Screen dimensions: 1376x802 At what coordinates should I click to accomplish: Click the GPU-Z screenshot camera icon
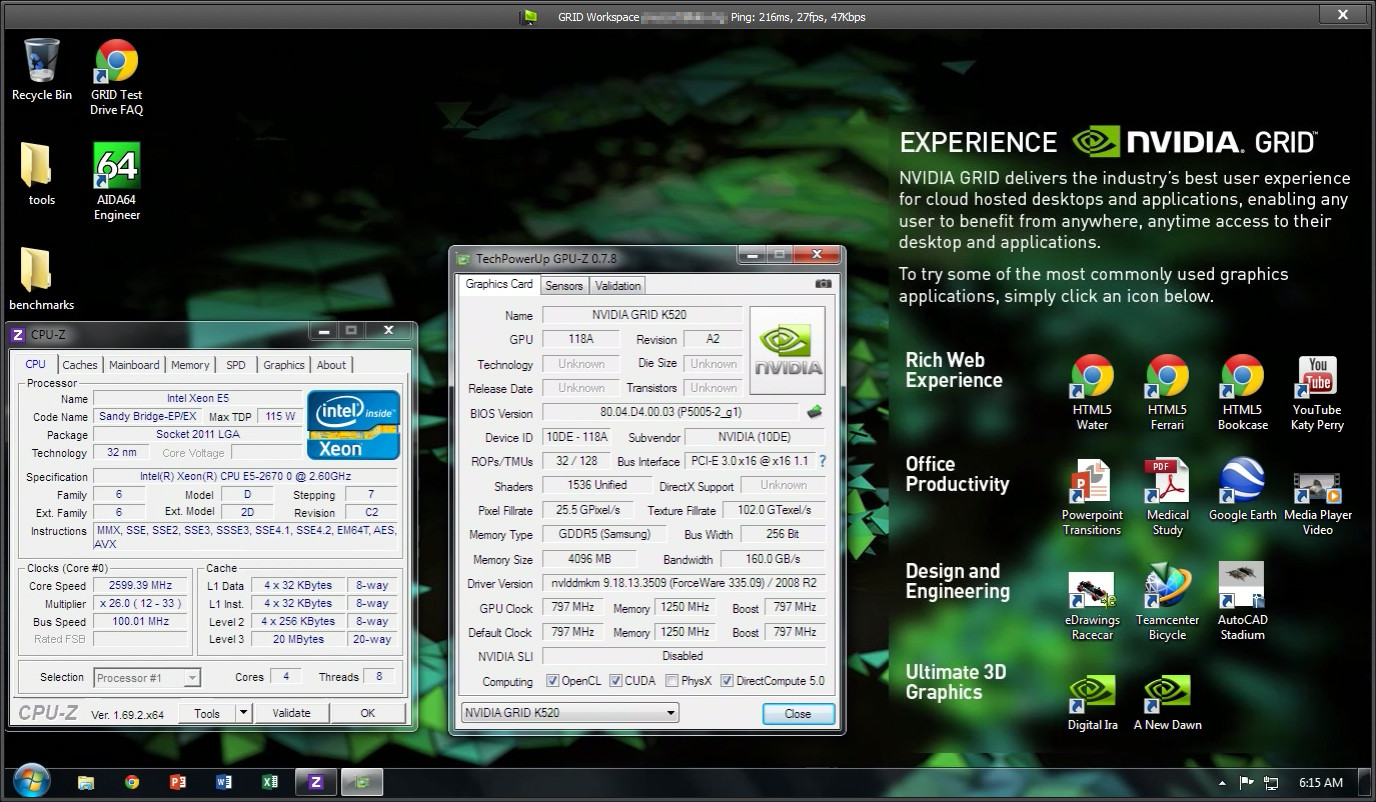pyautogui.click(x=823, y=285)
